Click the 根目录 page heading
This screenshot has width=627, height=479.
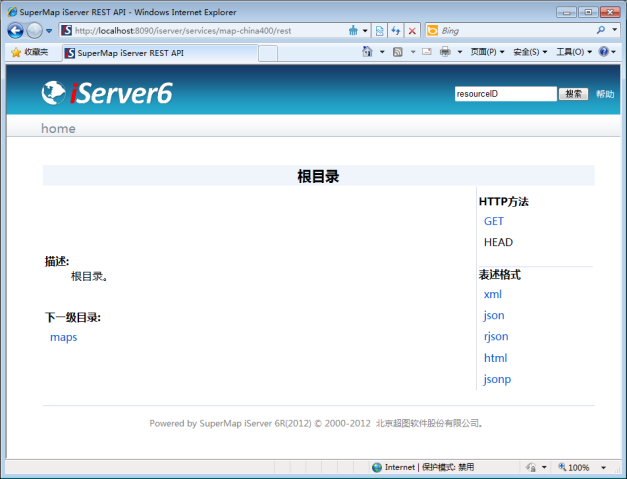tap(318, 176)
